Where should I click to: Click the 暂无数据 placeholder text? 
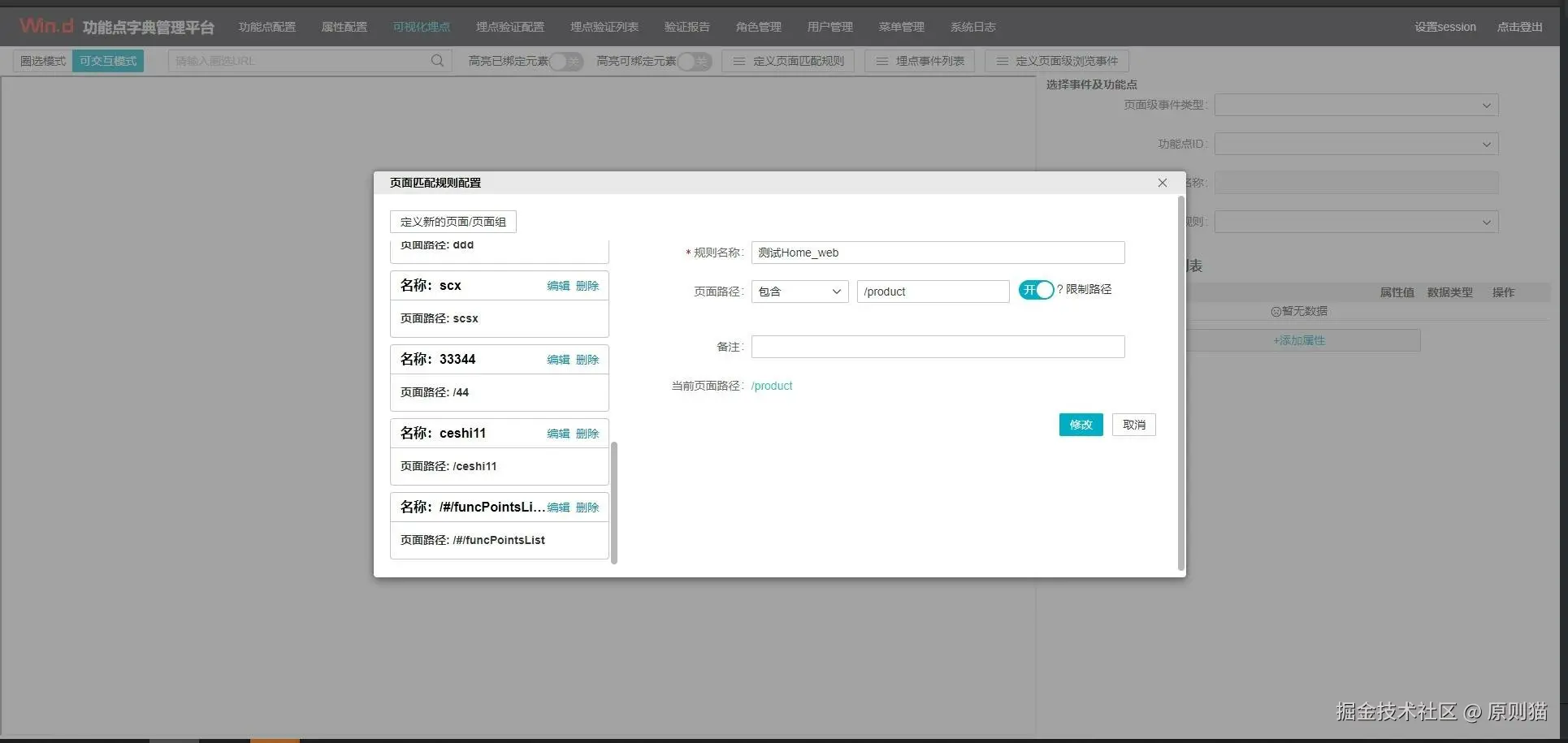(x=1299, y=311)
